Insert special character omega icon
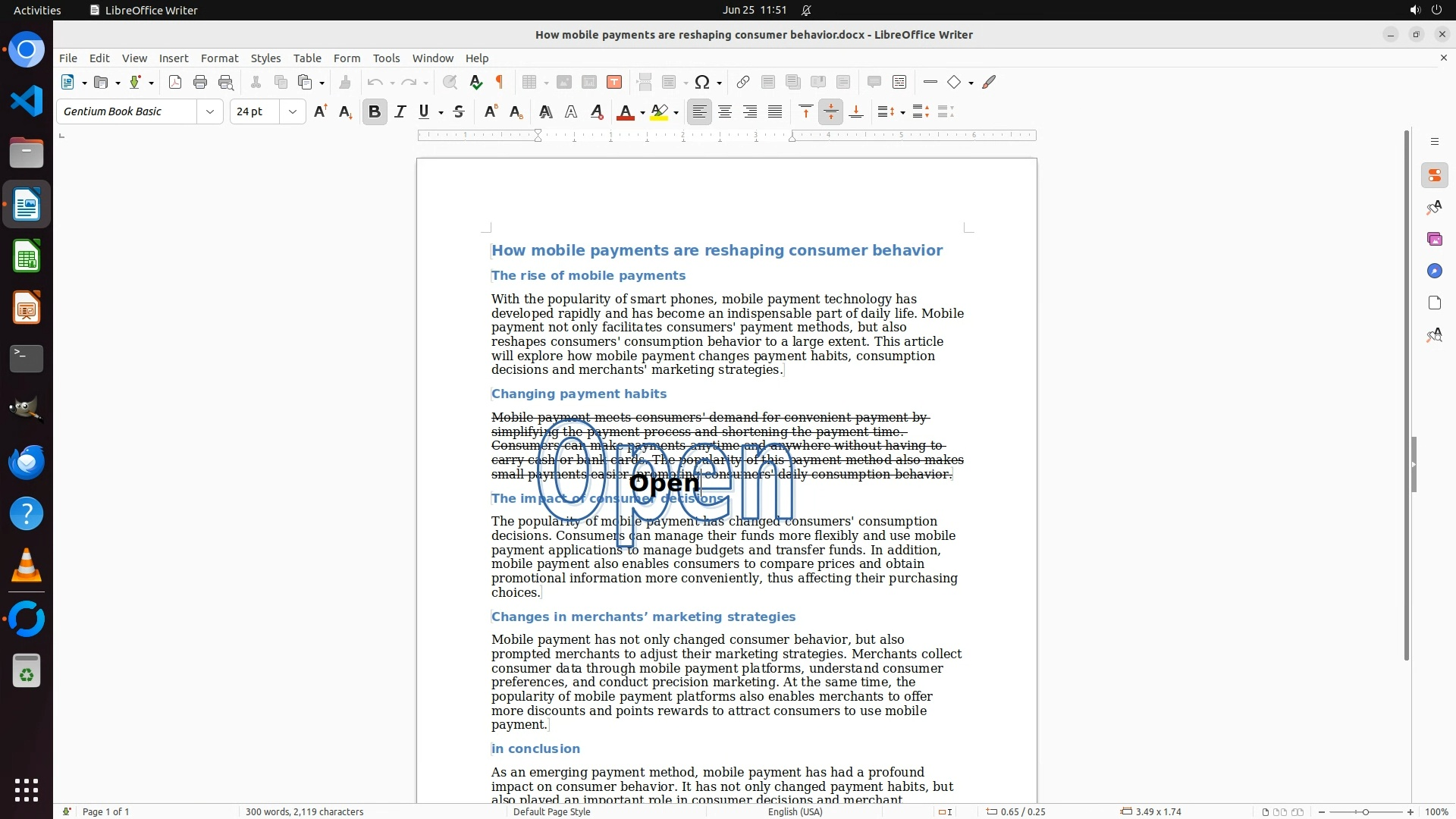 [x=702, y=83]
